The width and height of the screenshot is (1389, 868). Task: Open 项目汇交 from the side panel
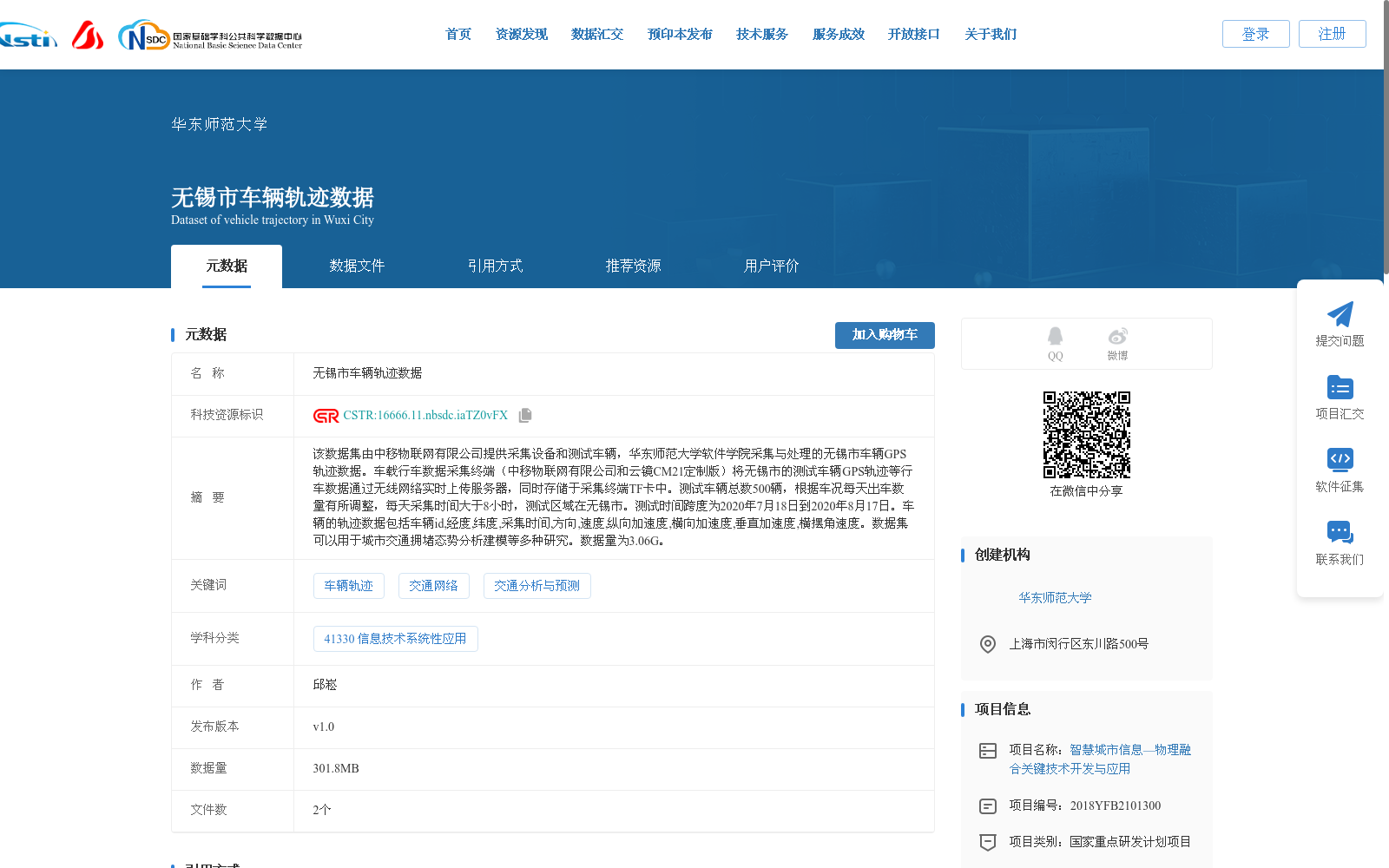coord(1340,398)
